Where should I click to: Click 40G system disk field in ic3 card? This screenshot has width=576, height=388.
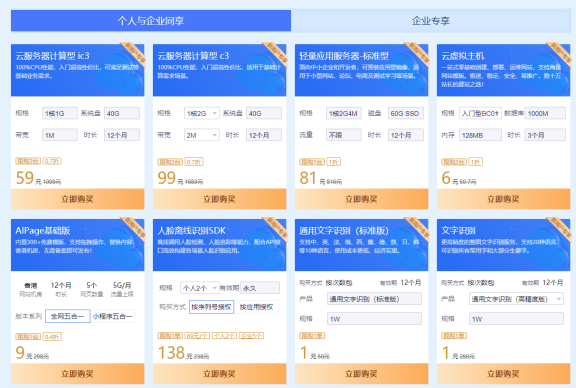tap(122, 113)
